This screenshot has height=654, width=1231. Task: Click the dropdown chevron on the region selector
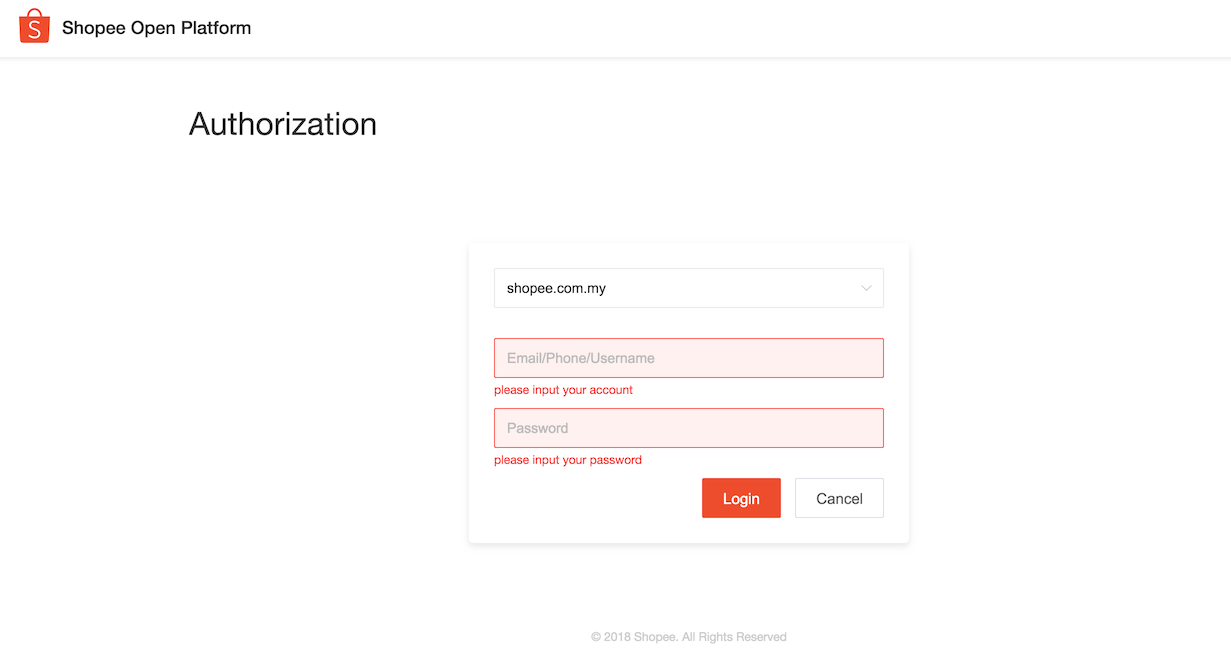866,288
